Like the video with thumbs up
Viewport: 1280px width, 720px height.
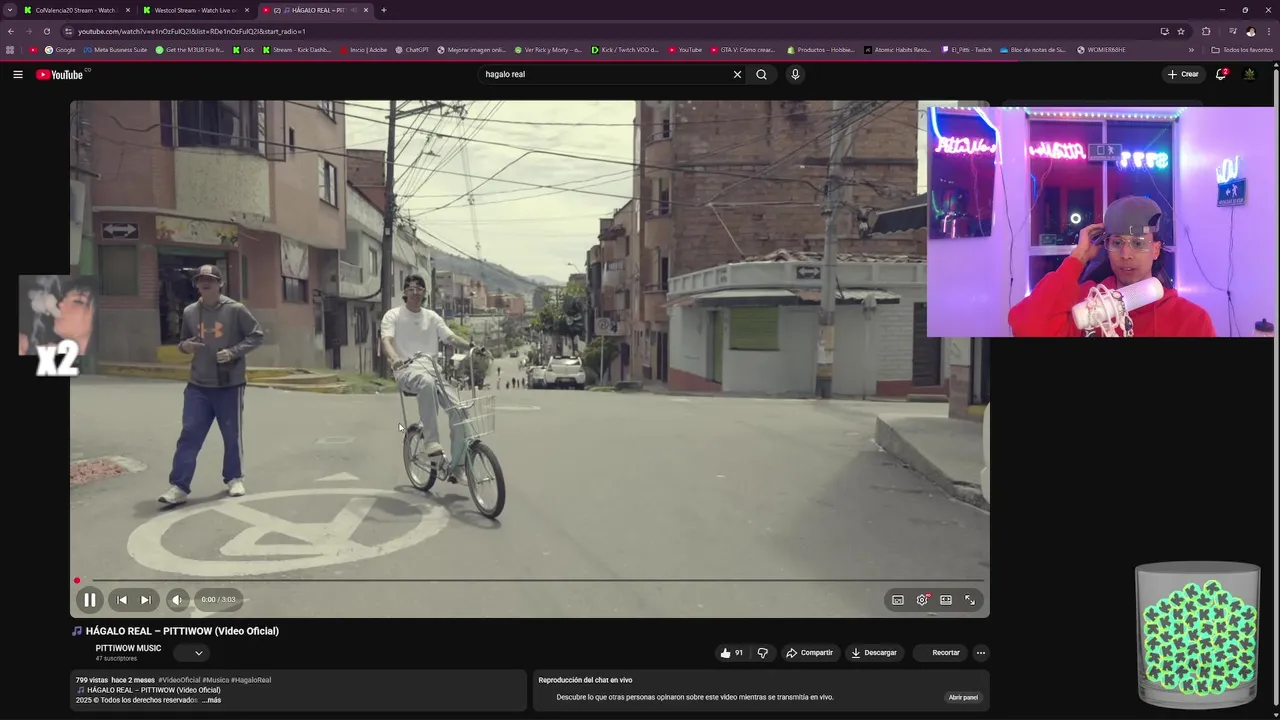[731, 653]
